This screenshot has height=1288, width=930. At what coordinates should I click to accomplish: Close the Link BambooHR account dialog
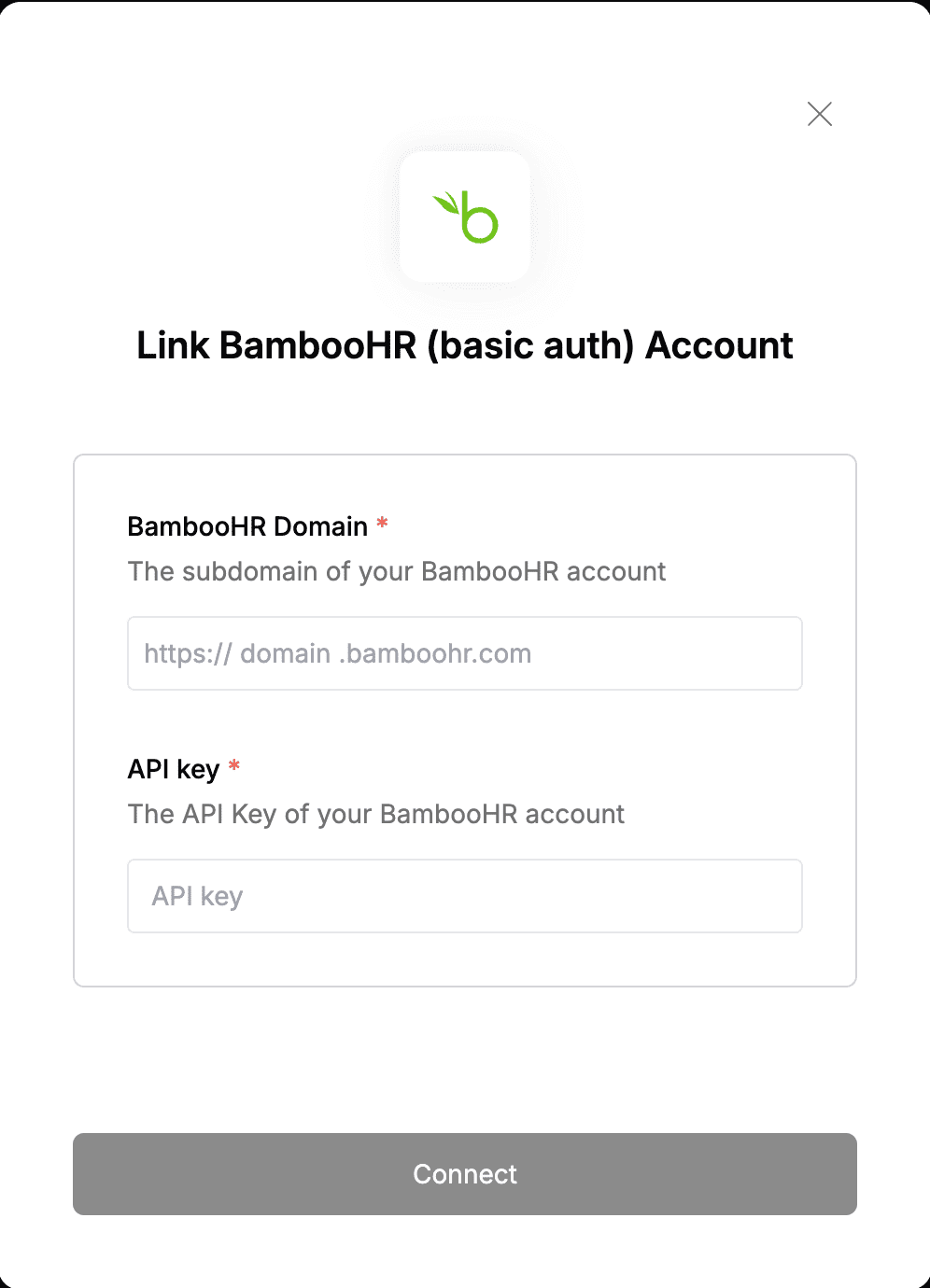pyautogui.click(x=820, y=114)
